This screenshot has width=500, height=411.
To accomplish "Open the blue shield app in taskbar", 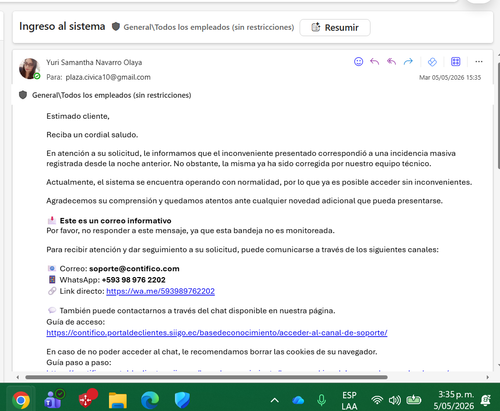I will click(x=182, y=400).
